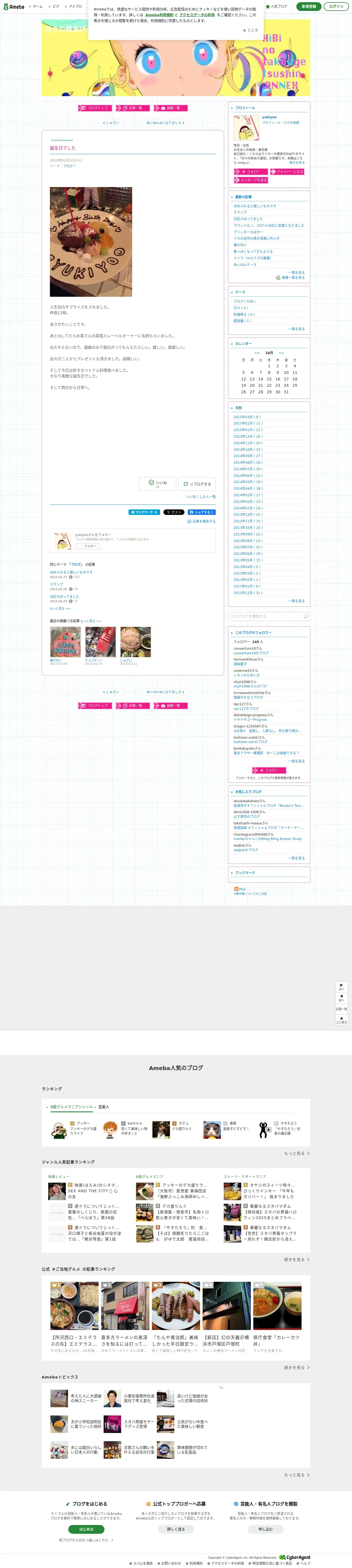Click the CyberAgent logo in the footer

point(295,1558)
